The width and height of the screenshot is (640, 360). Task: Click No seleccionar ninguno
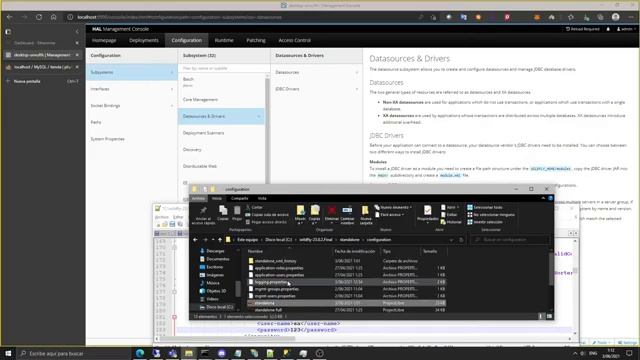(491, 215)
